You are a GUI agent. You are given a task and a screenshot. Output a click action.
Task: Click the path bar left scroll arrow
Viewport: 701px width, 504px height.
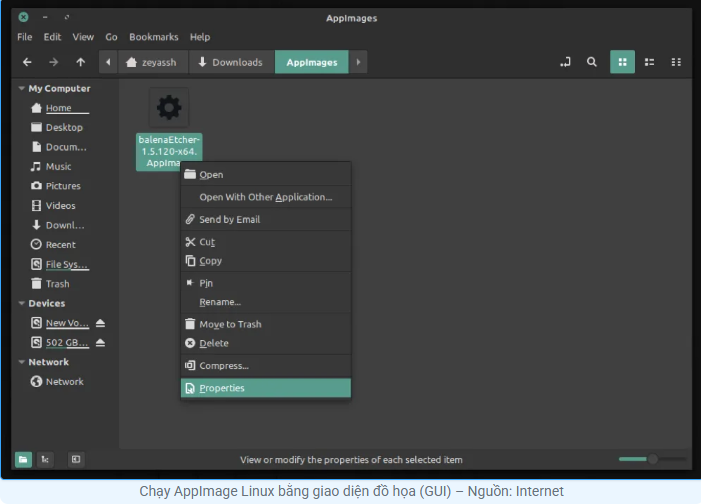pyautogui.click(x=108, y=62)
